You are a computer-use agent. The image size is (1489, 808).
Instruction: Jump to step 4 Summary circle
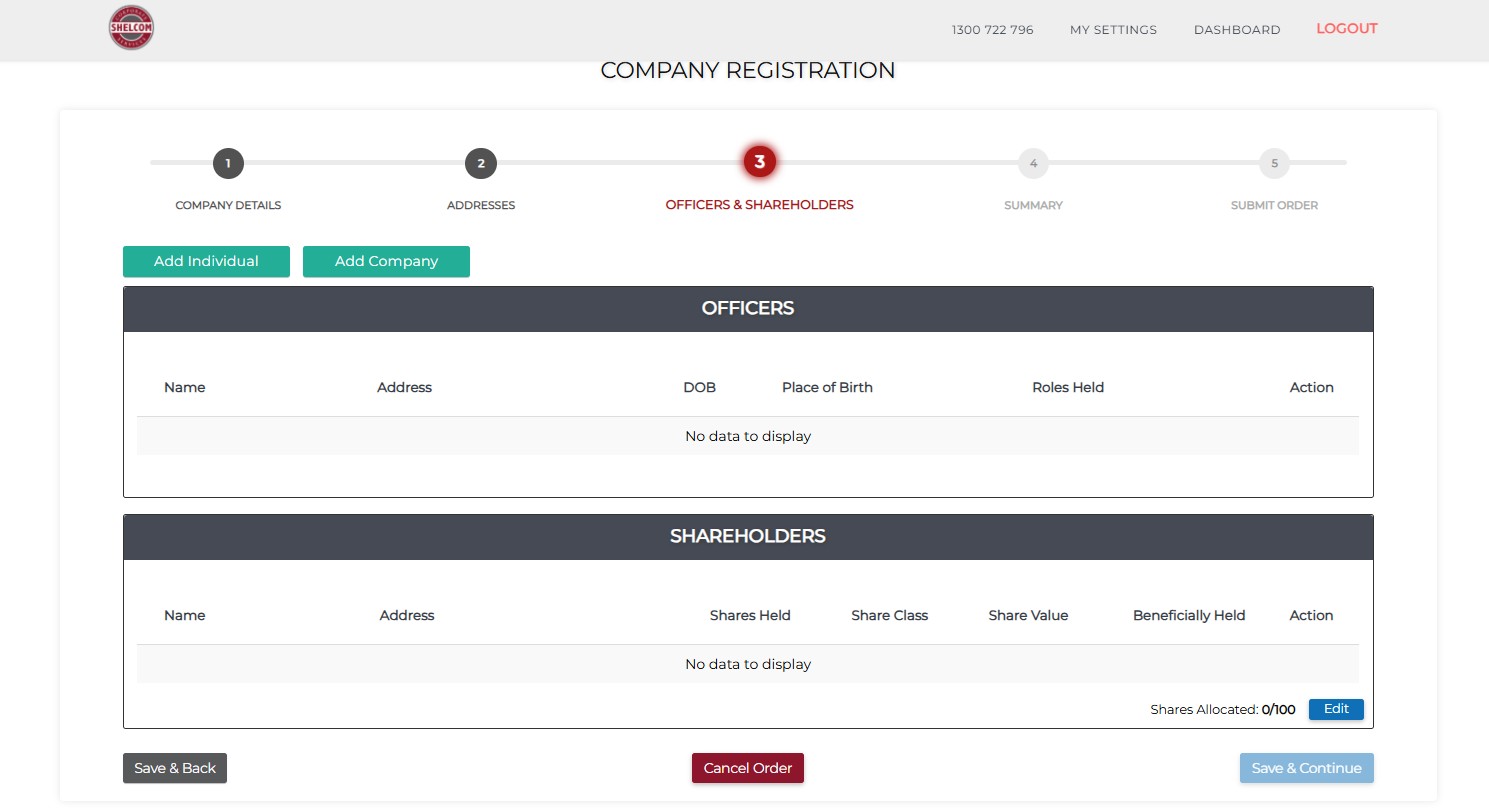point(1033,163)
